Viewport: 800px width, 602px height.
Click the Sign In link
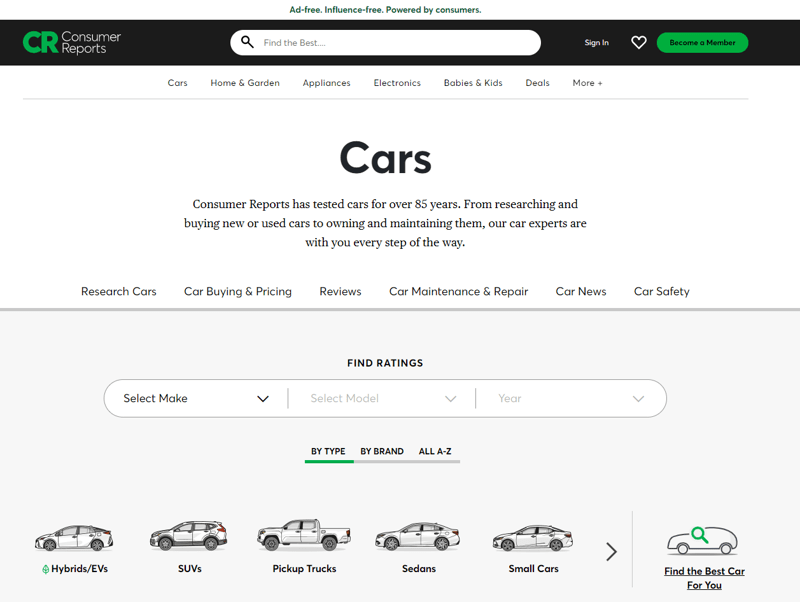[596, 42]
